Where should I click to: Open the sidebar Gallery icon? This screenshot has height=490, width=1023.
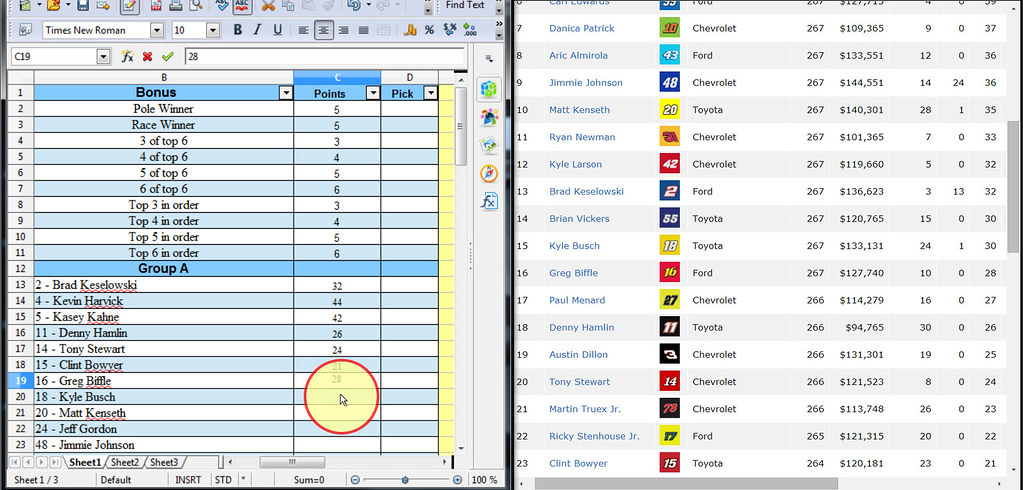(489, 145)
